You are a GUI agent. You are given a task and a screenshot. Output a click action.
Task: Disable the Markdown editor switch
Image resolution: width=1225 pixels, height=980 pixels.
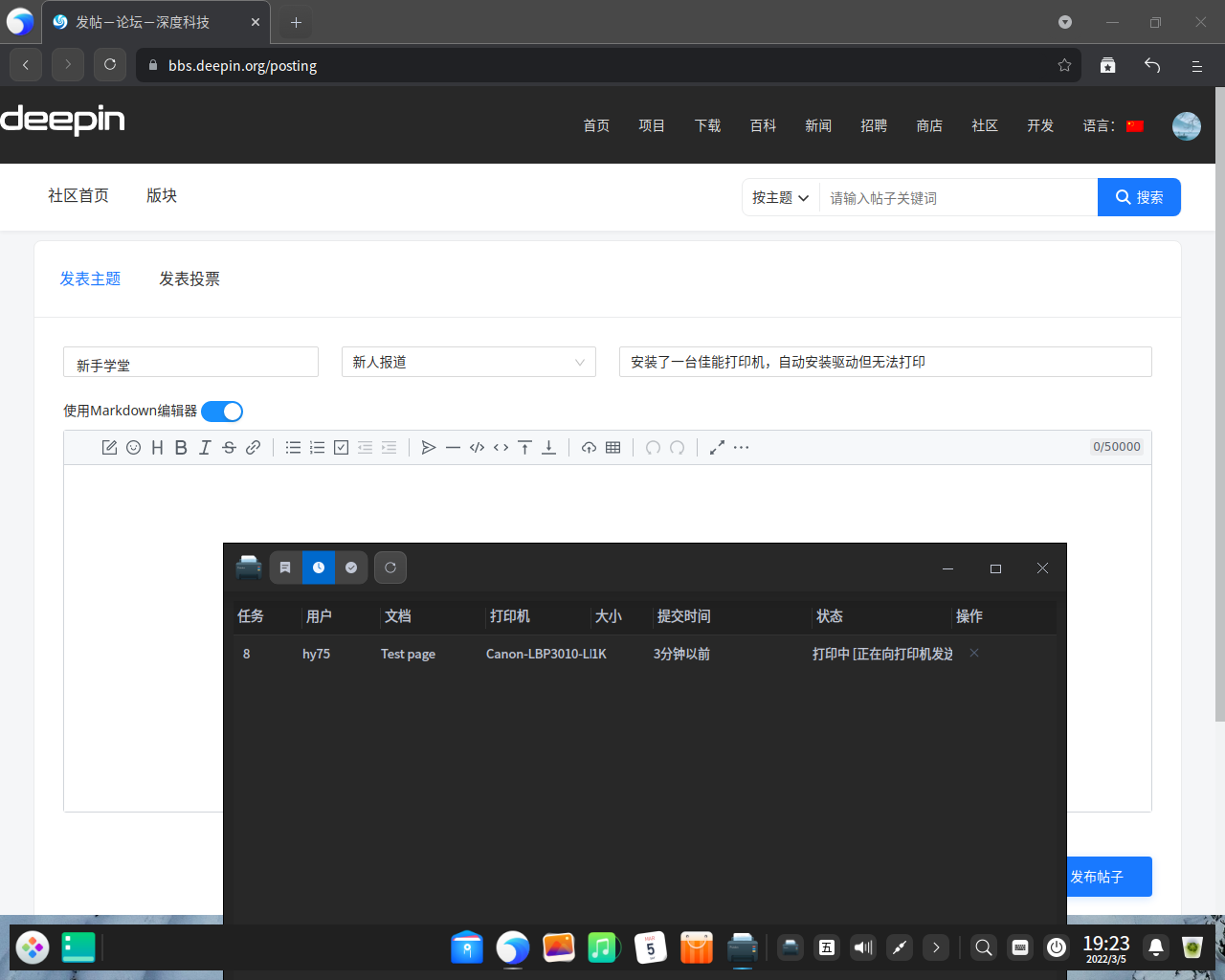[222, 411]
